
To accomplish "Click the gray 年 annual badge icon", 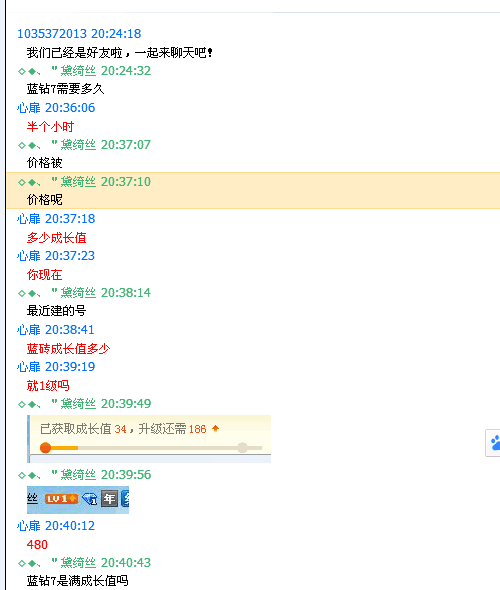I will pyautogui.click(x=109, y=499).
